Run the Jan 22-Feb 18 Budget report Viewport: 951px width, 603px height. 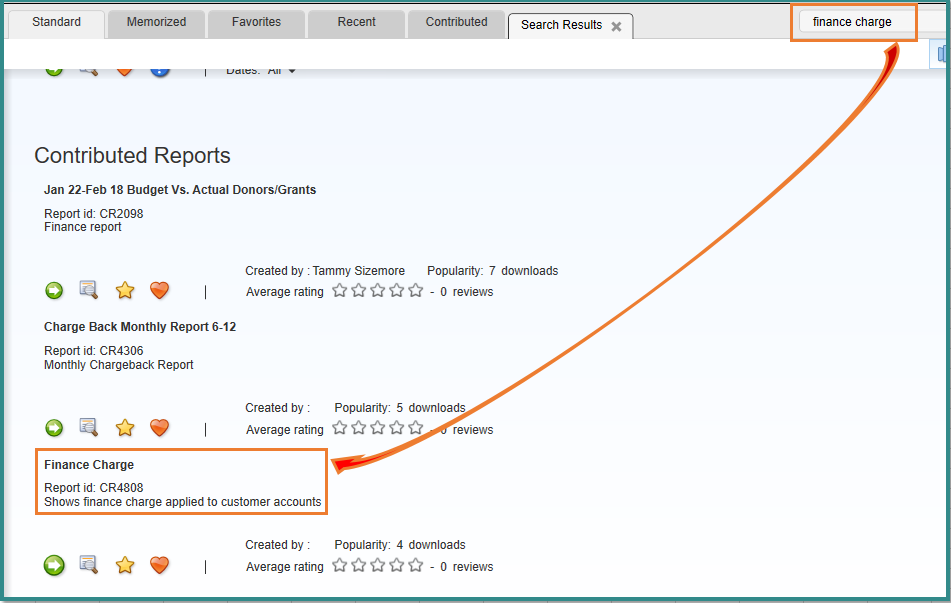(x=54, y=291)
